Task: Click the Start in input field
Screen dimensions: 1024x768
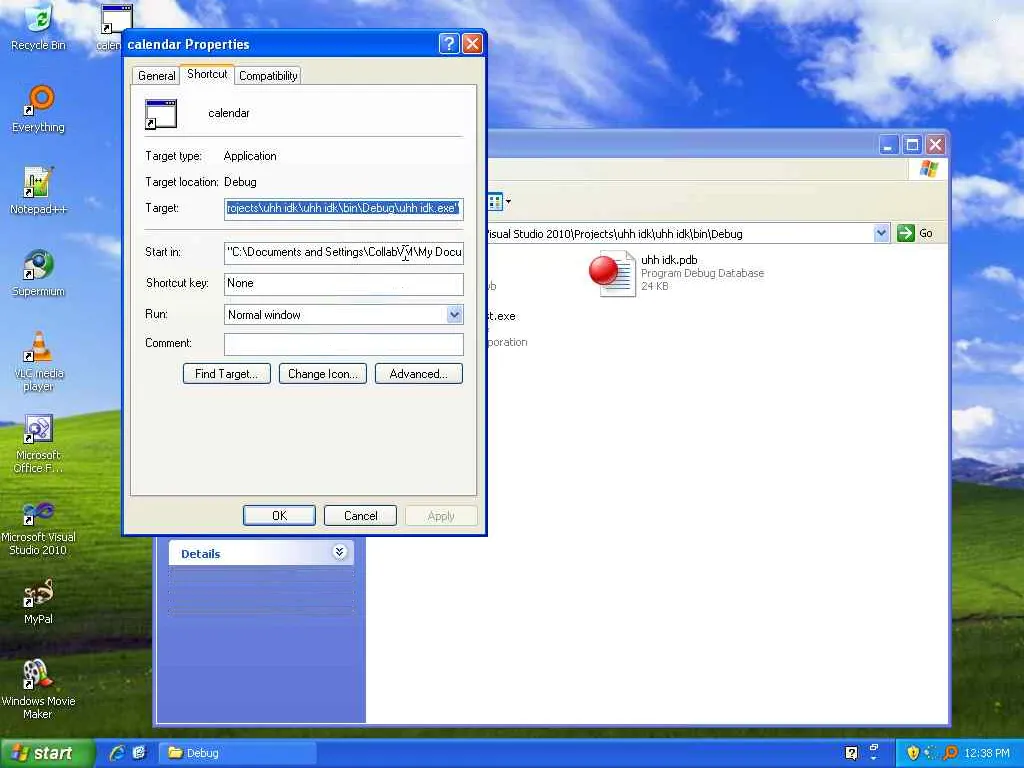Action: pos(344,252)
